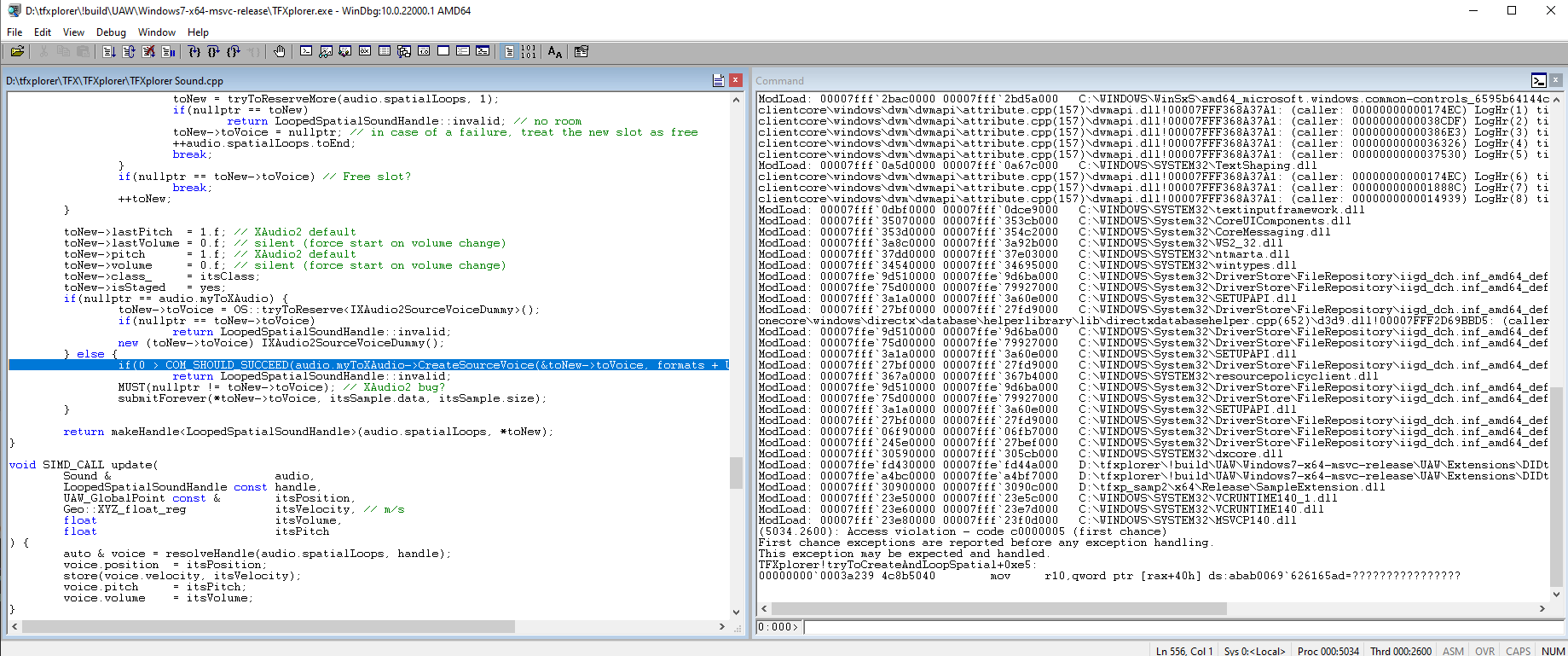Open the Call Stack window icon
The width and height of the screenshot is (1568, 656).
point(404,52)
